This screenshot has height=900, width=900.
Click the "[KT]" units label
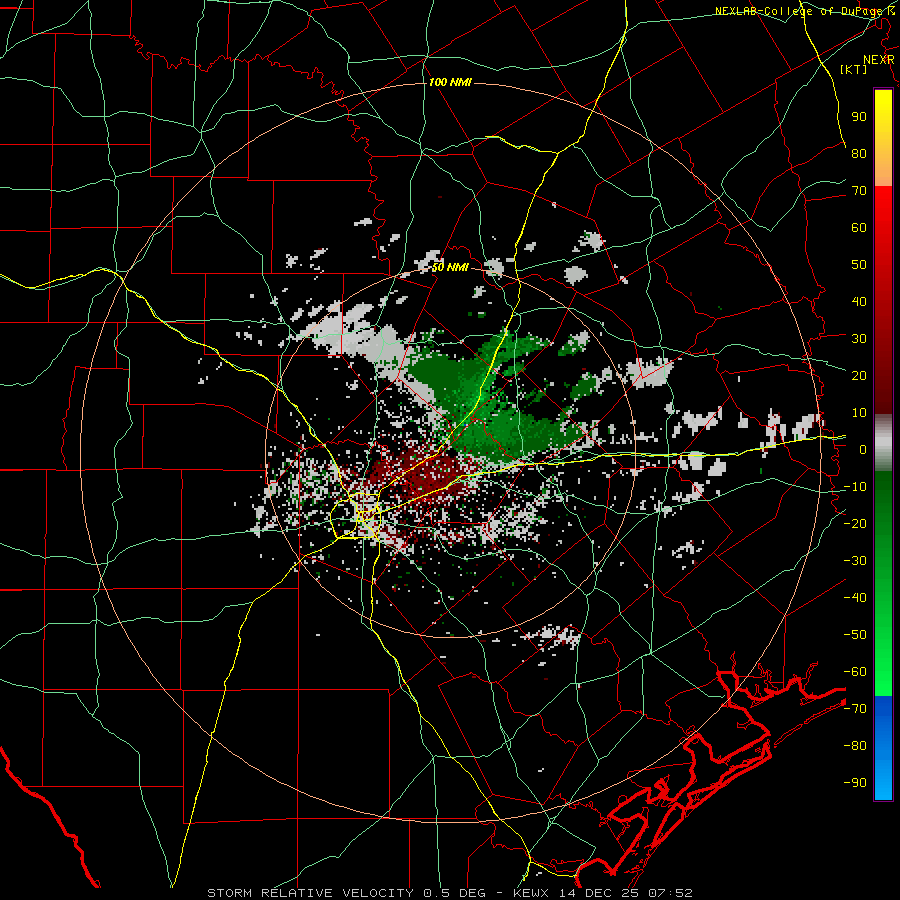tap(854, 69)
